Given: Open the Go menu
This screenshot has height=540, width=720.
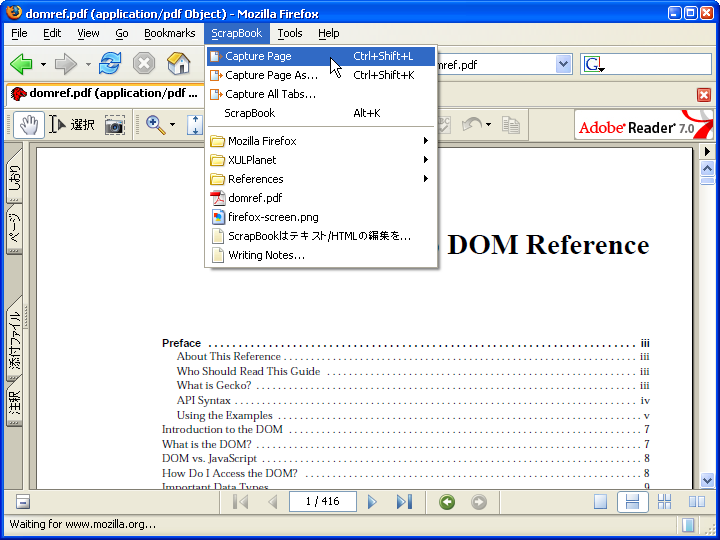Looking at the screenshot, I should 122,34.
